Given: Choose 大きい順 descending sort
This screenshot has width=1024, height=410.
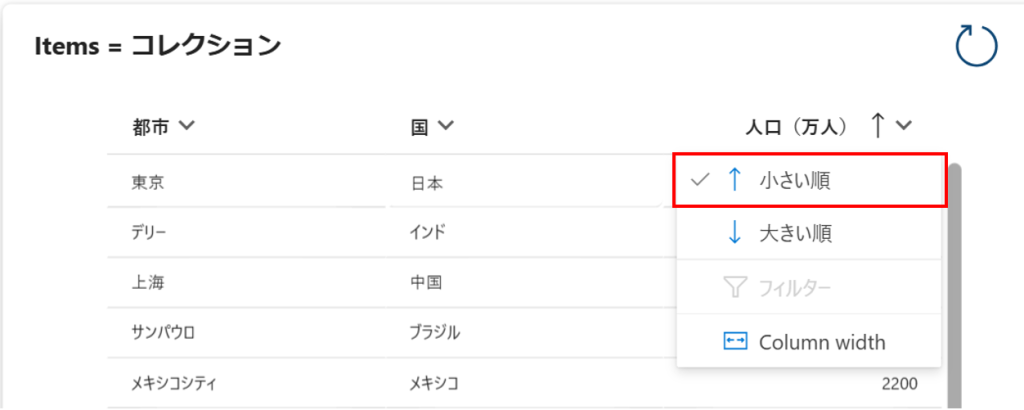Looking at the screenshot, I should (795, 233).
